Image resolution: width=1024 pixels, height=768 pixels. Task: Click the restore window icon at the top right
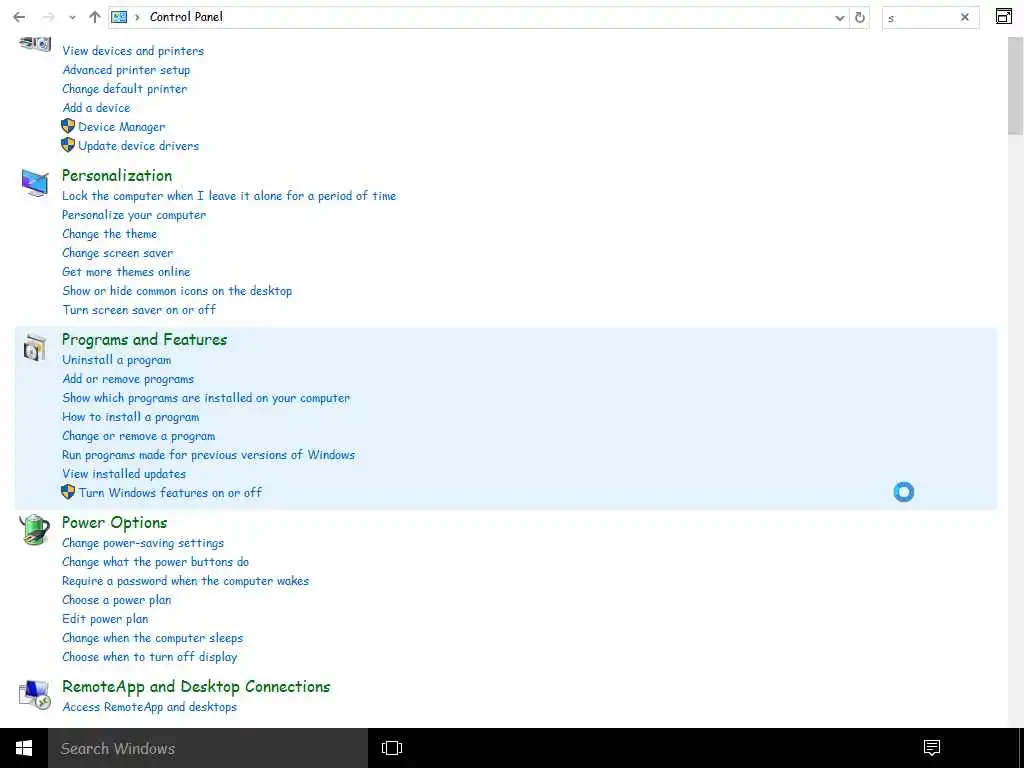pos(1004,16)
